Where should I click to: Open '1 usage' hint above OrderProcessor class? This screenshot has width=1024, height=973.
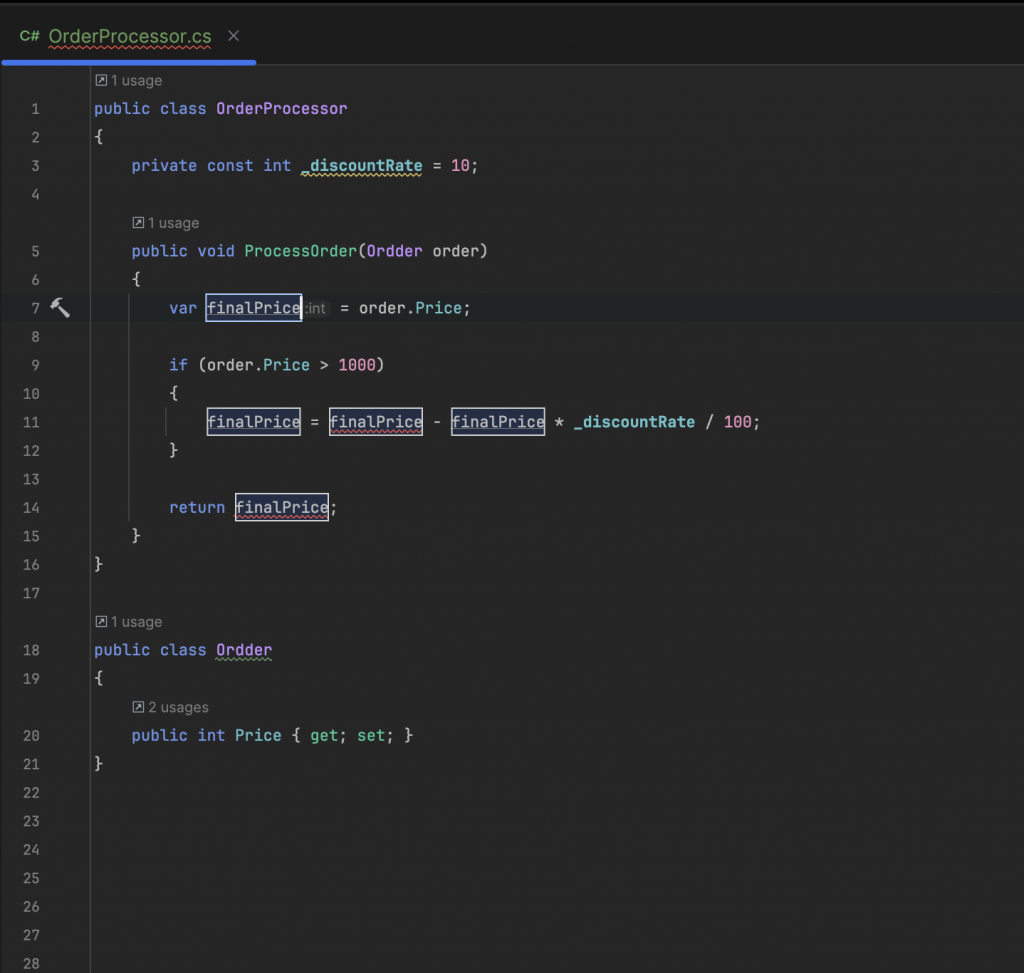click(129, 80)
